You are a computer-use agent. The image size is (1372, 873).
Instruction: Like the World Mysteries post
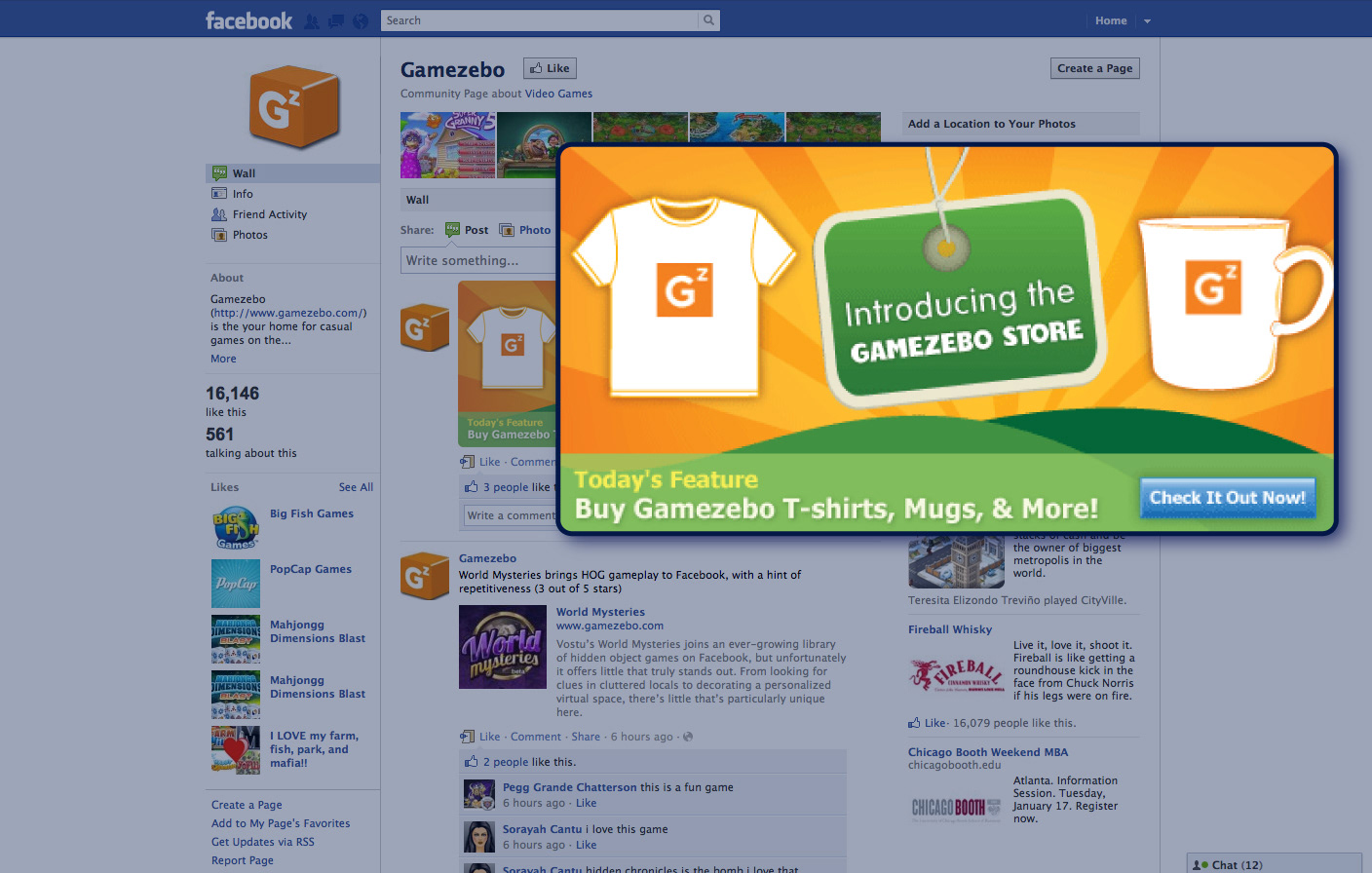489,737
